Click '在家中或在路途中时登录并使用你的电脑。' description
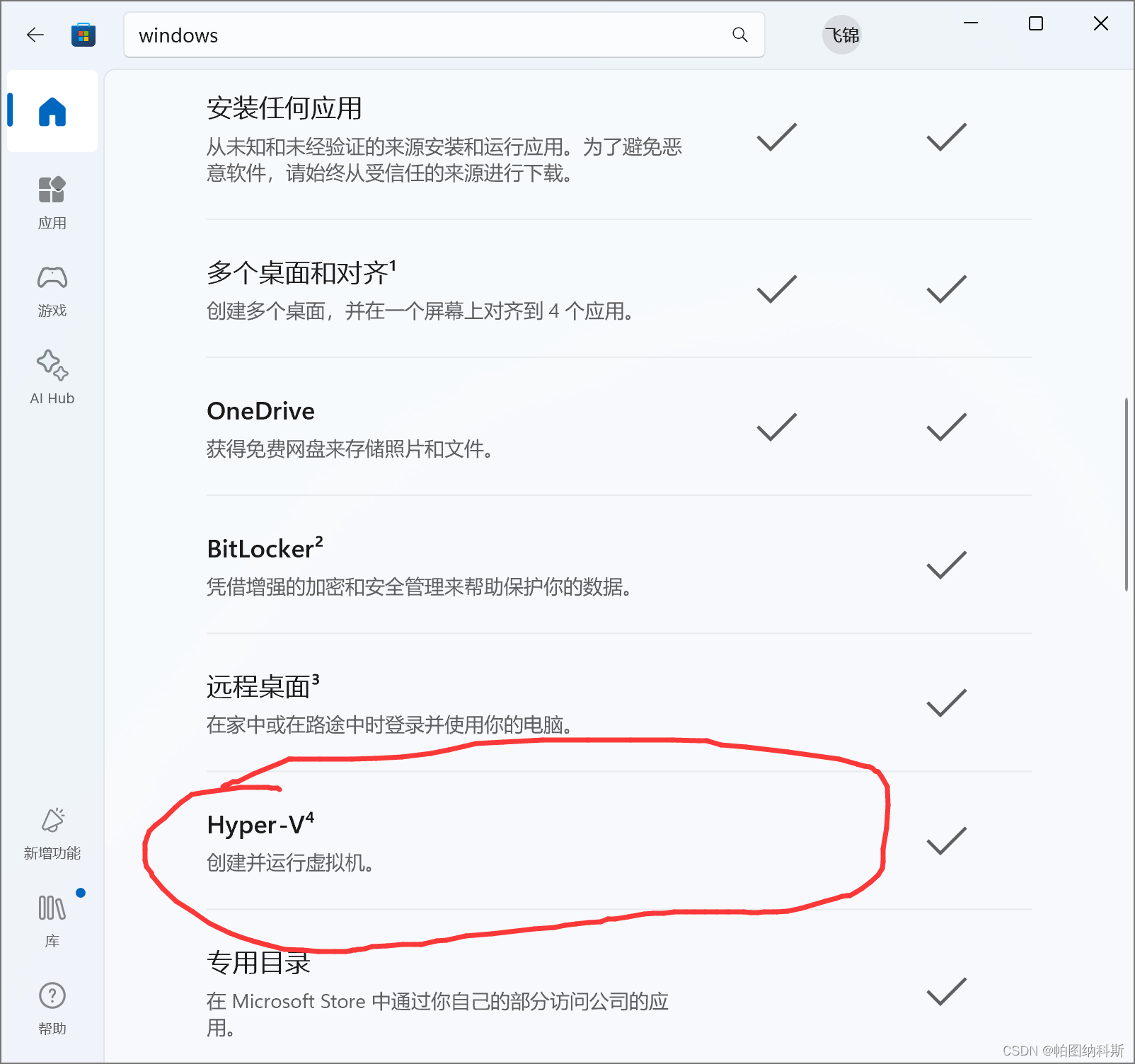The image size is (1135, 1064). pyautogui.click(x=389, y=724)
